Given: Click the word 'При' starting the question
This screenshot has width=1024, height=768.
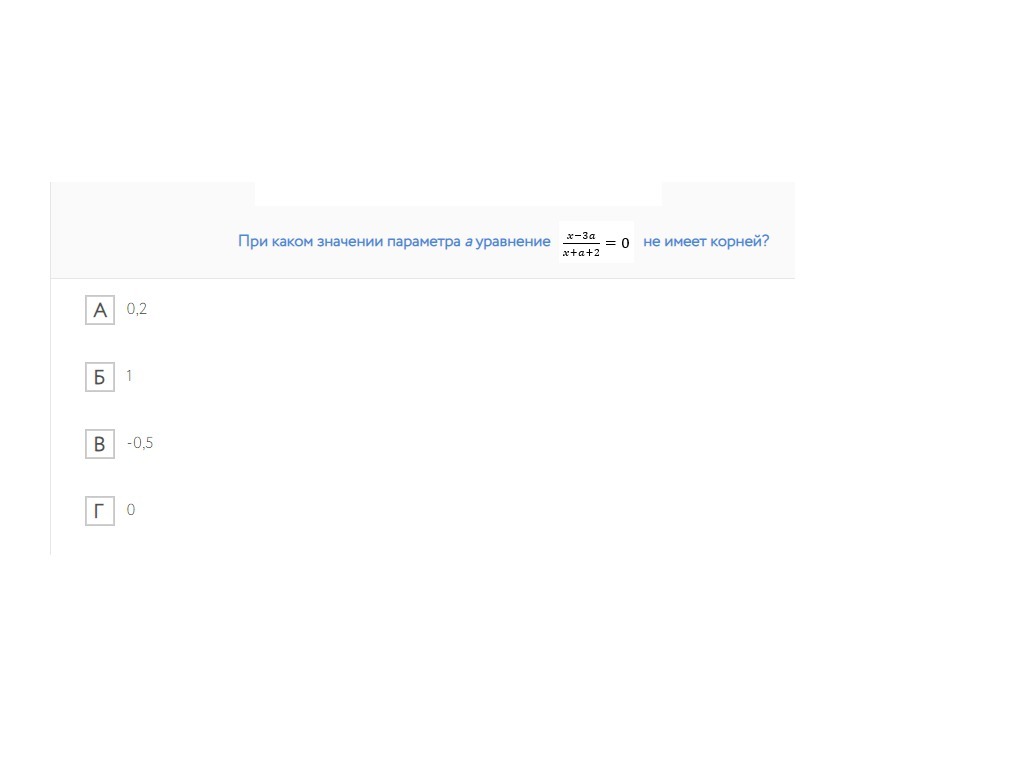Looking at the screenshot, I should coord(252,241).
